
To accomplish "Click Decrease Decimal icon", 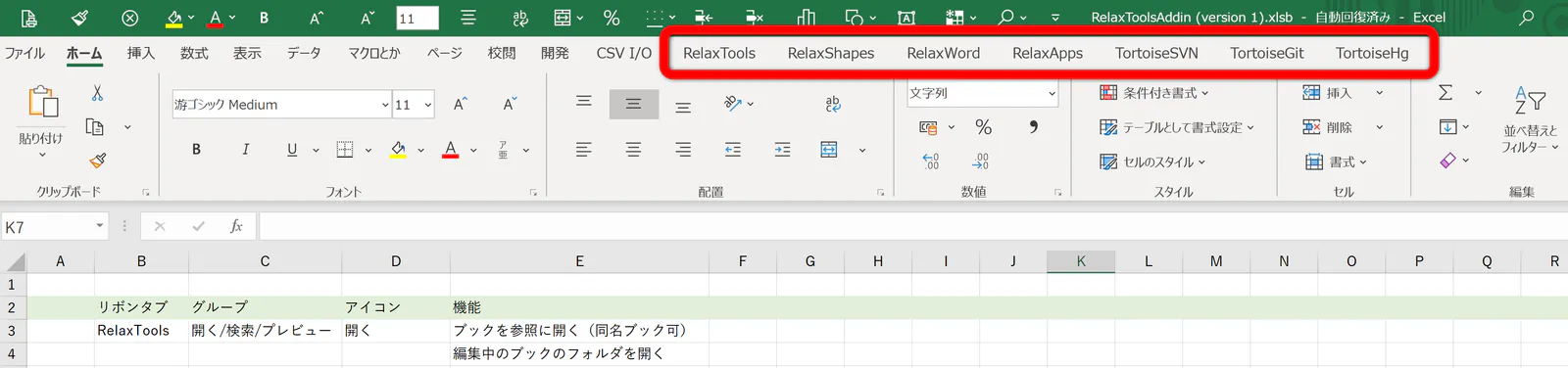I will [981, 161].
